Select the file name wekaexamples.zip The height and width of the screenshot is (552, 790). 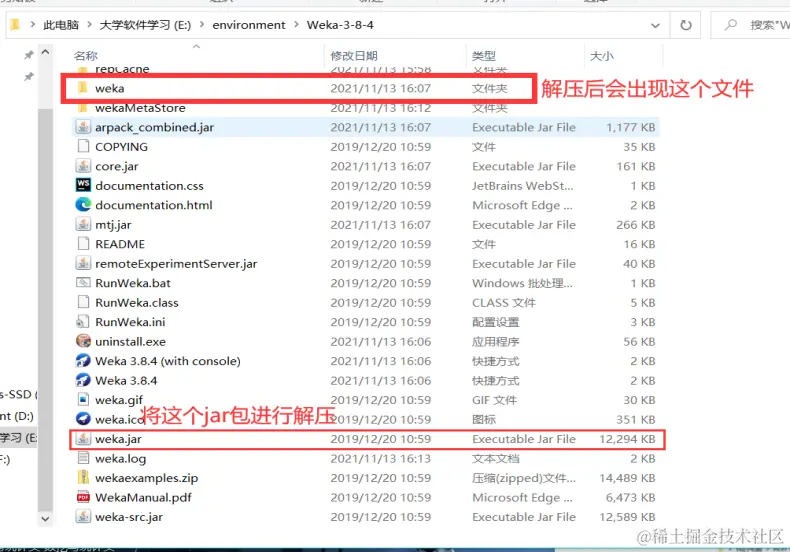click(x=147, y=477)
